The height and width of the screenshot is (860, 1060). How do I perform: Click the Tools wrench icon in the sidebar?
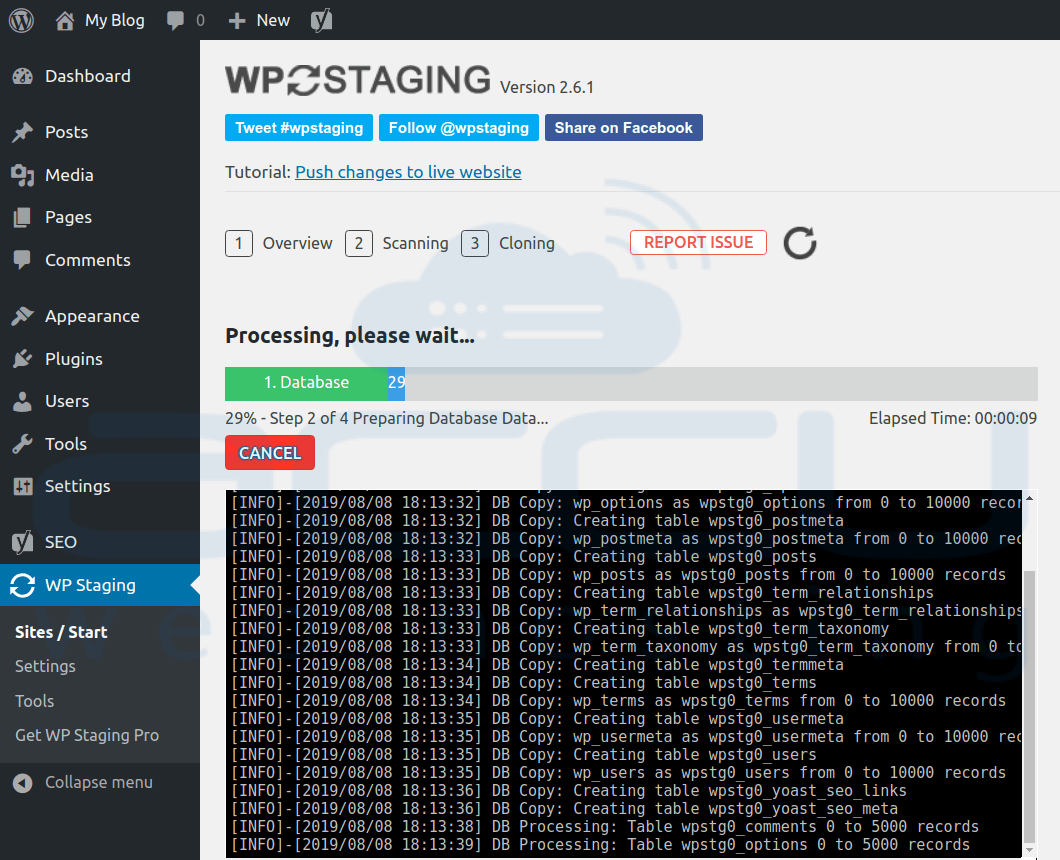[x=23, y=443]
